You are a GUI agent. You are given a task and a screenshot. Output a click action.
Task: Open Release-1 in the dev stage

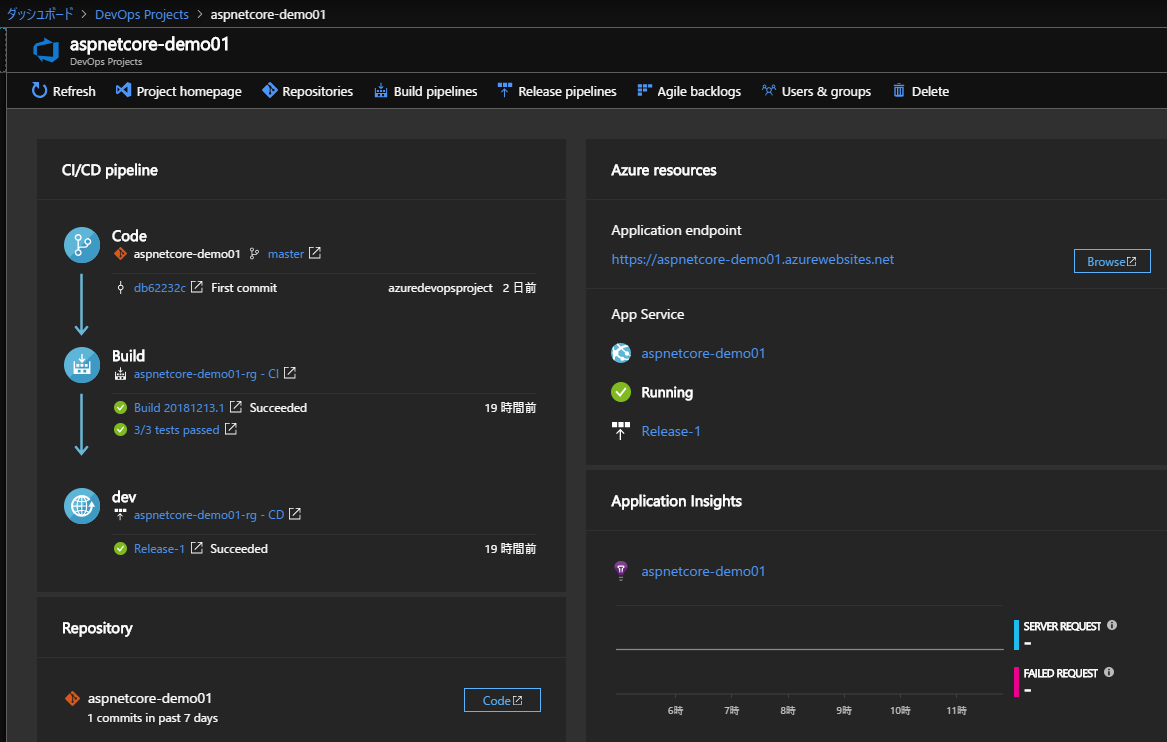click(x=159, y=548)
